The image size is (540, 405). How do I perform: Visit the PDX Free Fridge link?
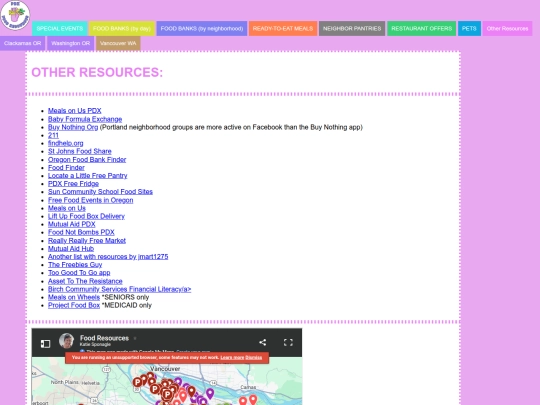pos(73,184)
